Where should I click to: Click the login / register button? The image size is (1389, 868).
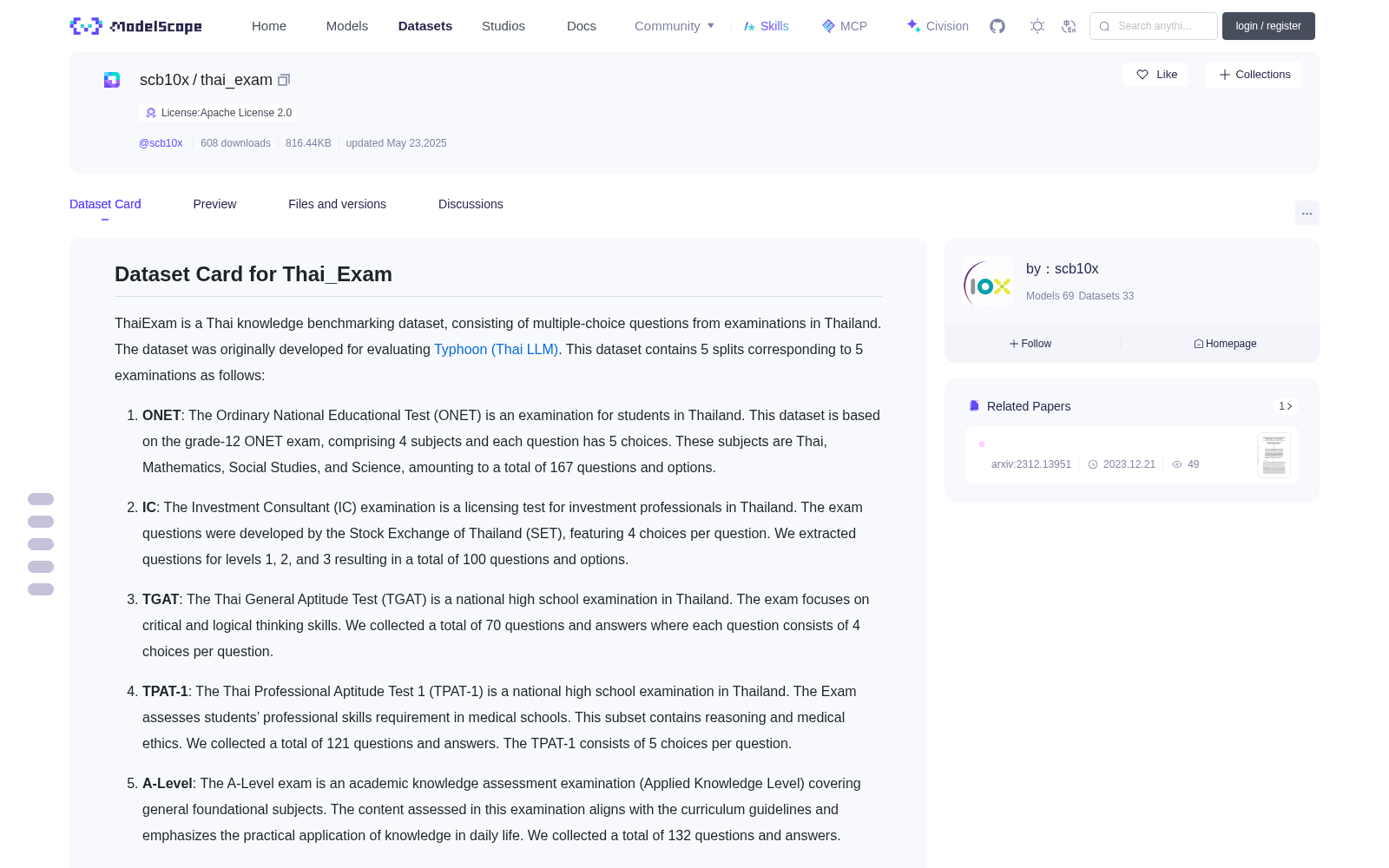1268,26
